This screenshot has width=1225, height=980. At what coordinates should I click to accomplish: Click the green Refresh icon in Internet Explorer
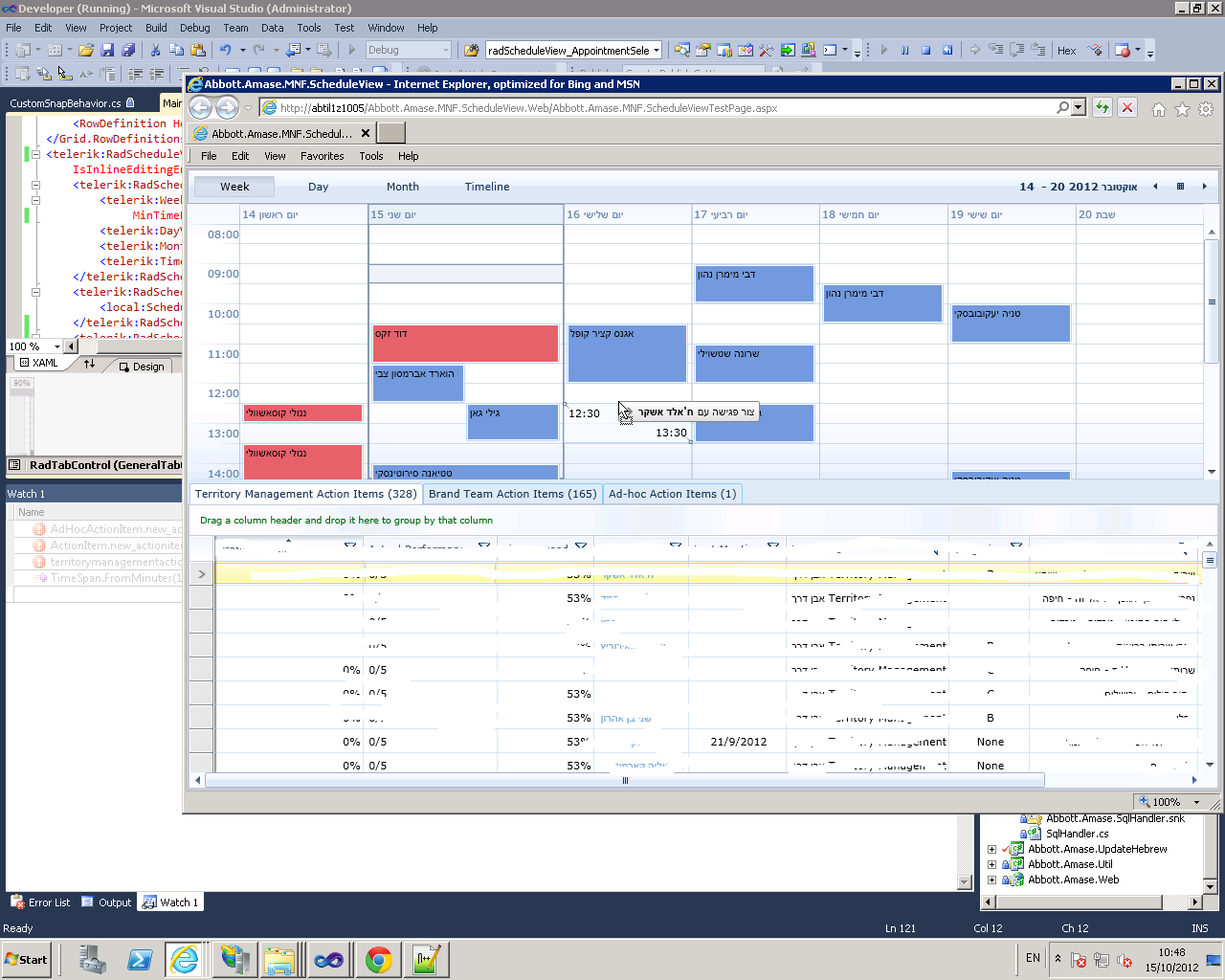tap(1102, 108)
